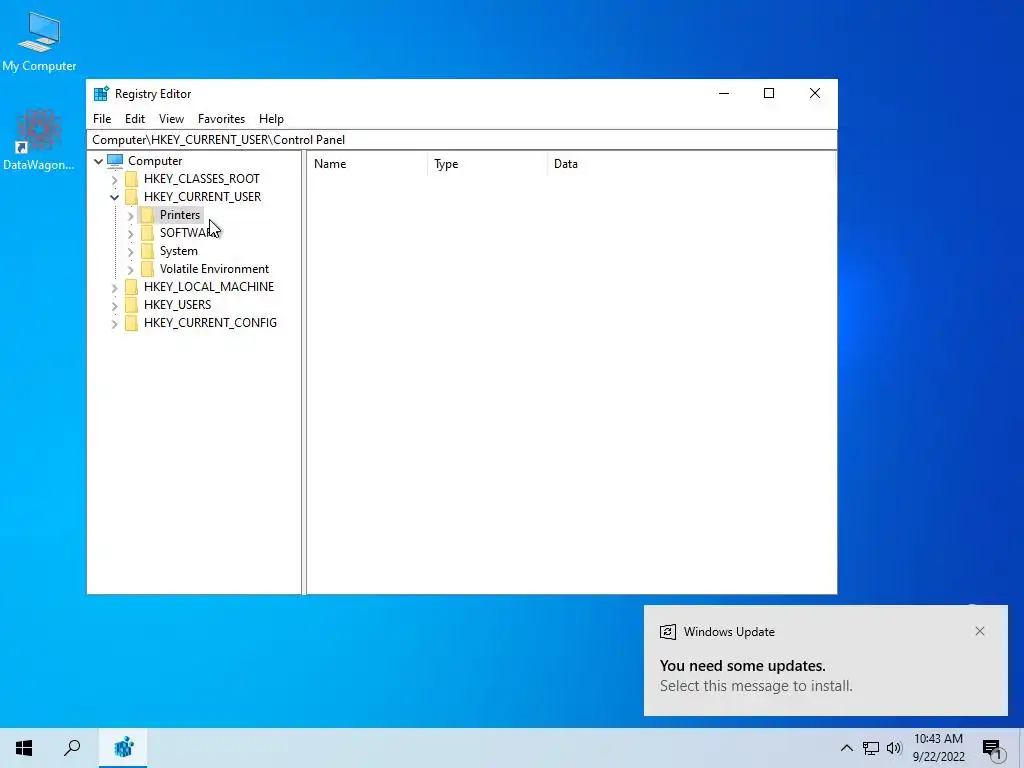This screenshot has width=1024, height=768.
Task: Open the Edit menu
Action: tap(135, 119)
